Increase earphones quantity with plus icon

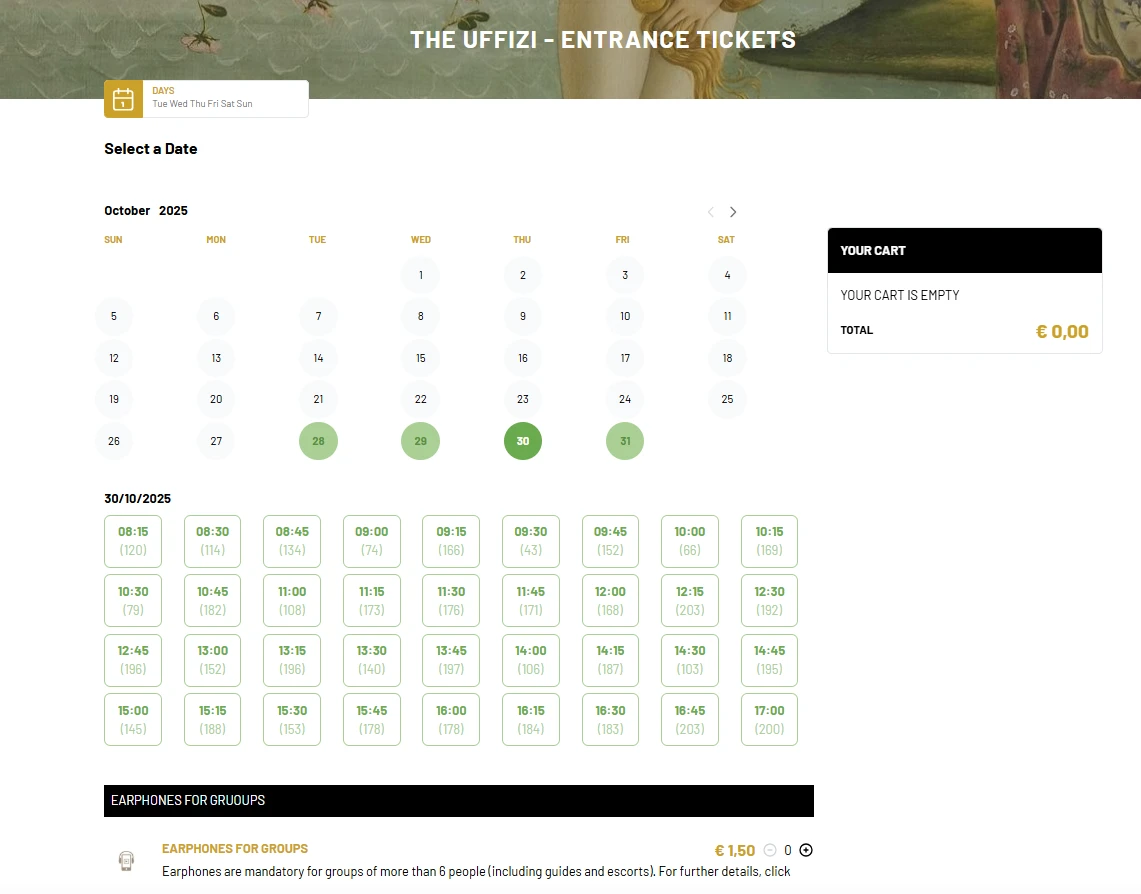click(x=806, y=850)
